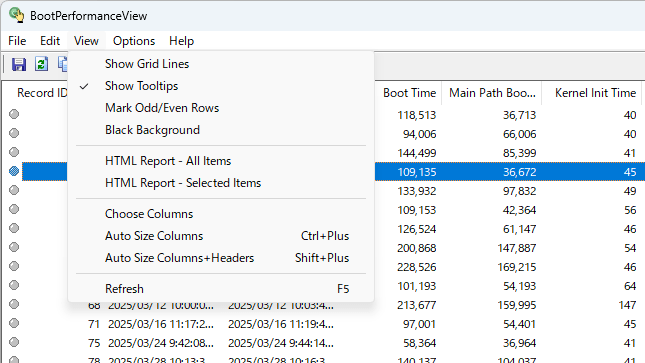Click main path value 147,887
This screenshot has width=645, height=363.
[x=517, y=248]
